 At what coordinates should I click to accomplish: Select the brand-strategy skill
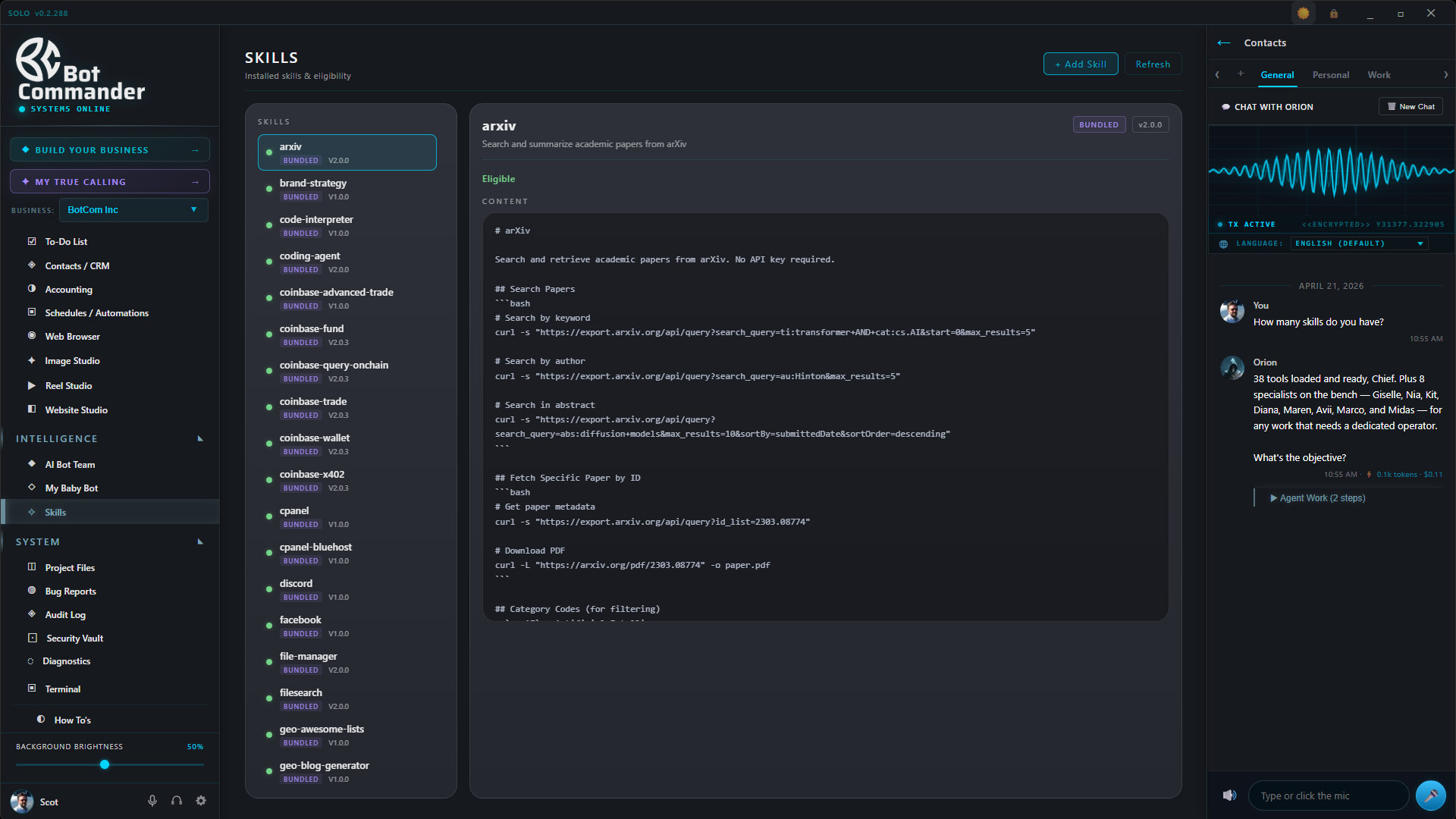(347, 190)
